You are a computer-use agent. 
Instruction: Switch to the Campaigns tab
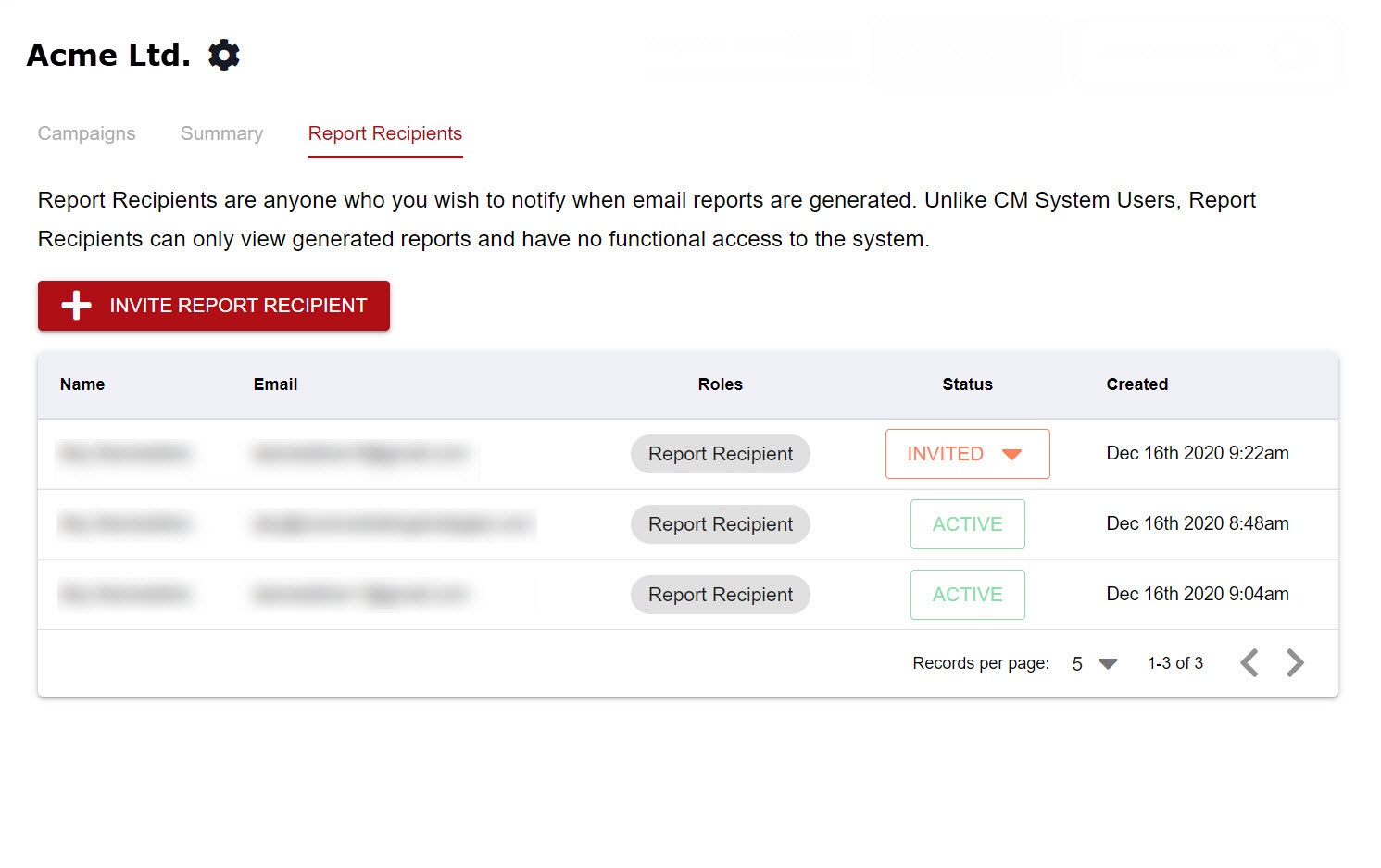click(86, 133)
